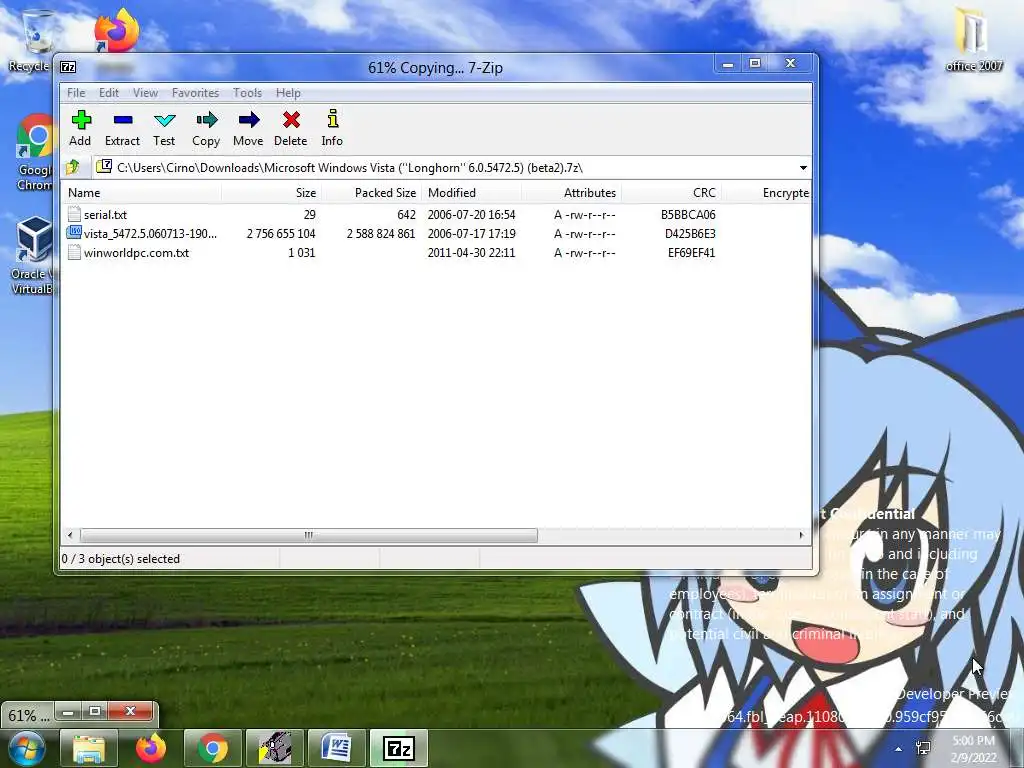Click the Add toolbar icon
Image resolution: width=1024 pixels, height=768 pixels.
click(81, 120)
